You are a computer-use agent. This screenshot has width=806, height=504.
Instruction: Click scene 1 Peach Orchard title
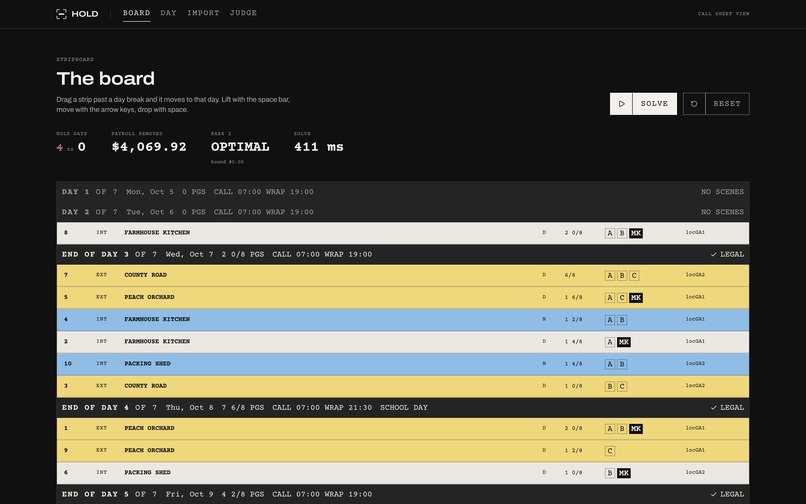click(x=149, y=428)
